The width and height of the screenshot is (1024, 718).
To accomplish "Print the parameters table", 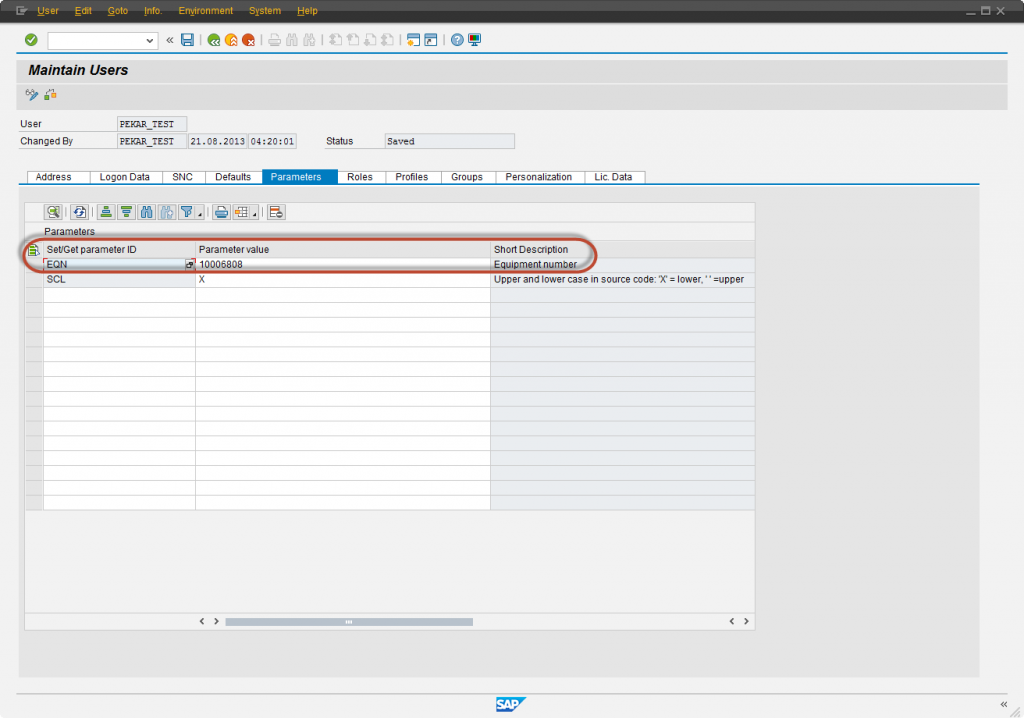I will point(221,212).
